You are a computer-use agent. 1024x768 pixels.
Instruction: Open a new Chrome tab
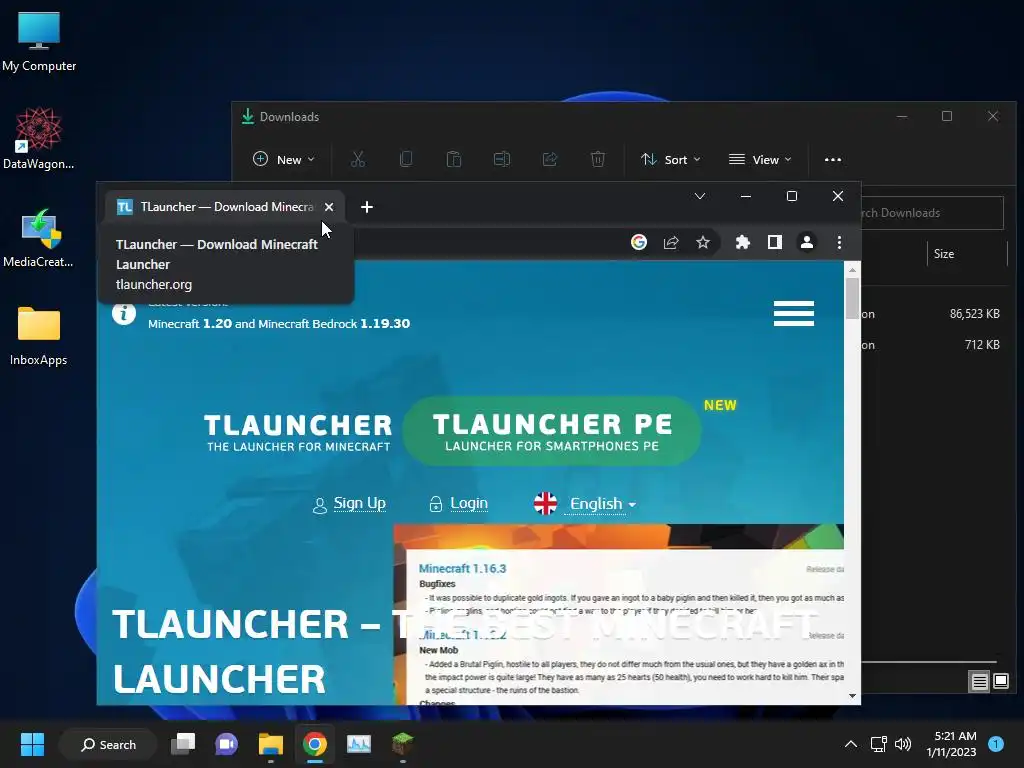tap(367, 207)
